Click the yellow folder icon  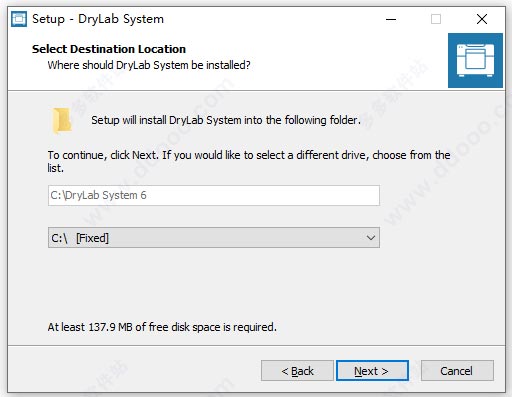click(x=61, y=120)
